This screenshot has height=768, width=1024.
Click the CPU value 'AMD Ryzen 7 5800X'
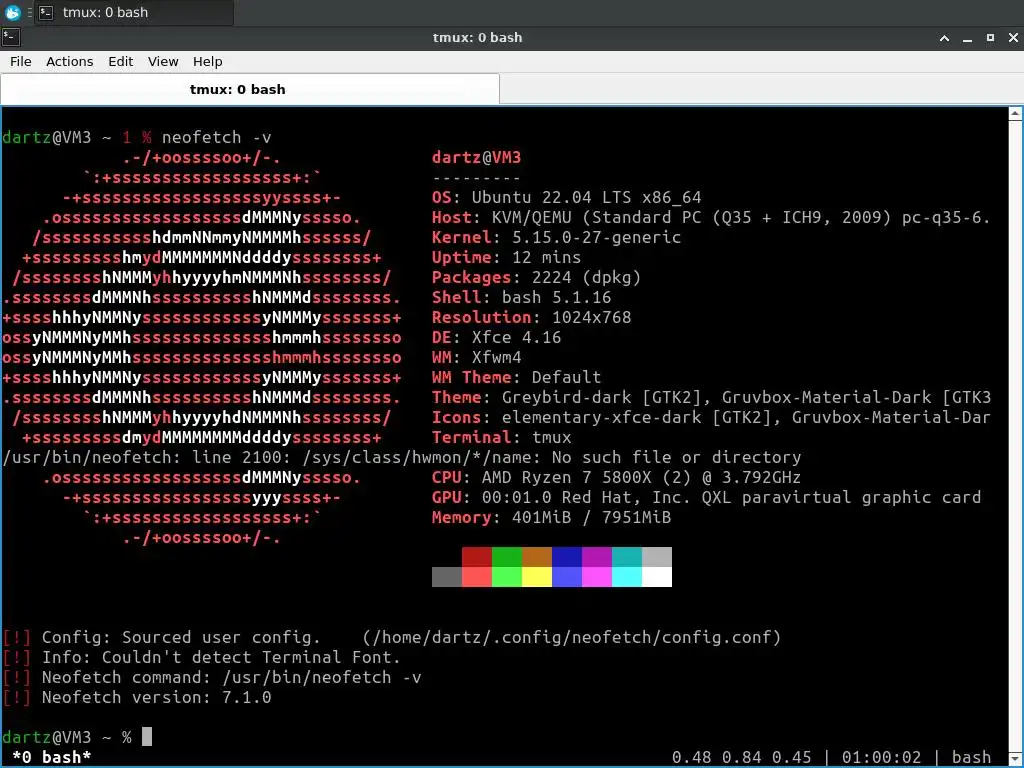click(566, 477)
